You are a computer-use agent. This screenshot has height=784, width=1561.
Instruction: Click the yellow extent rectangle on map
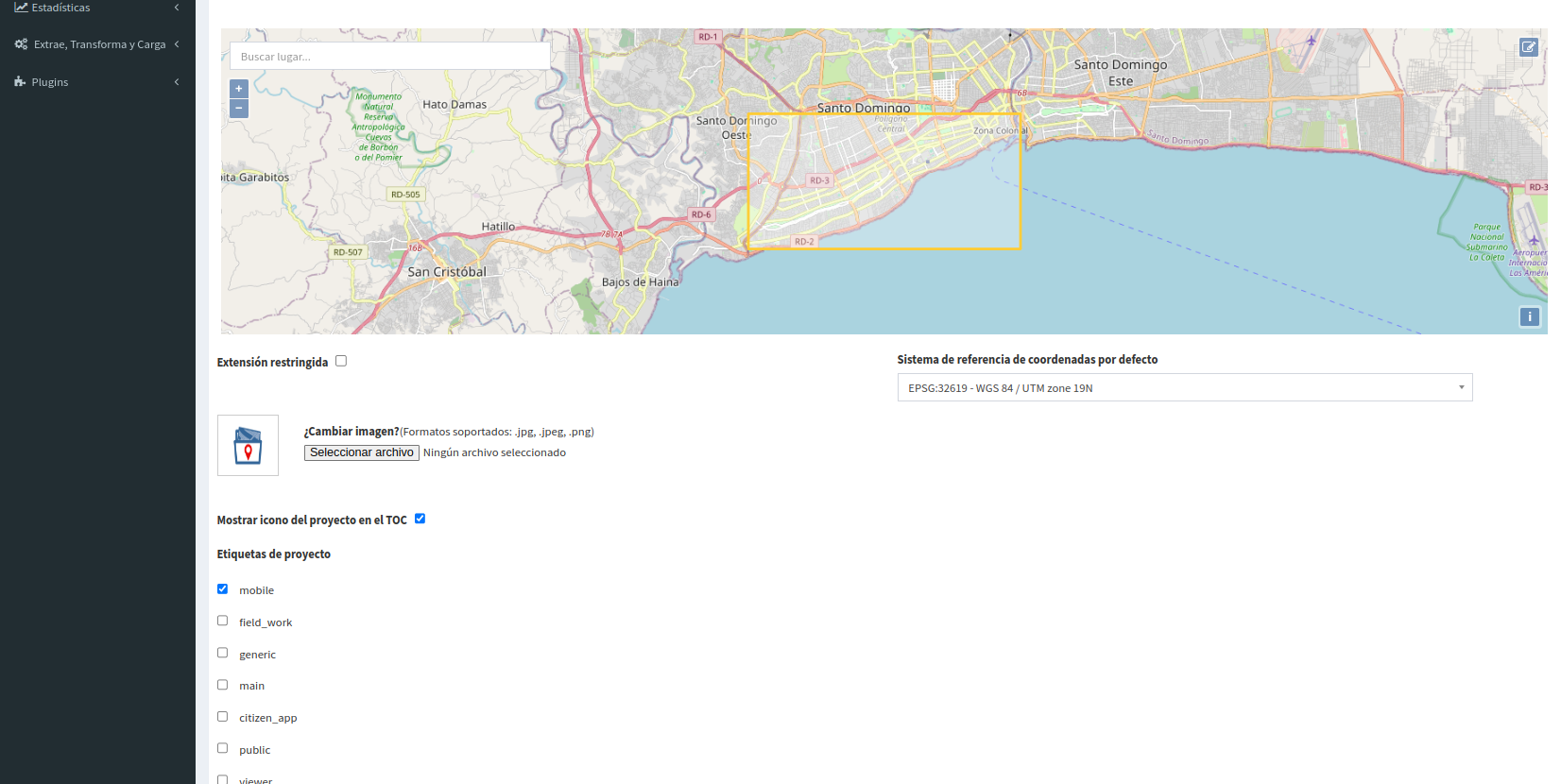pyautogui.click(x=884, y=181)
